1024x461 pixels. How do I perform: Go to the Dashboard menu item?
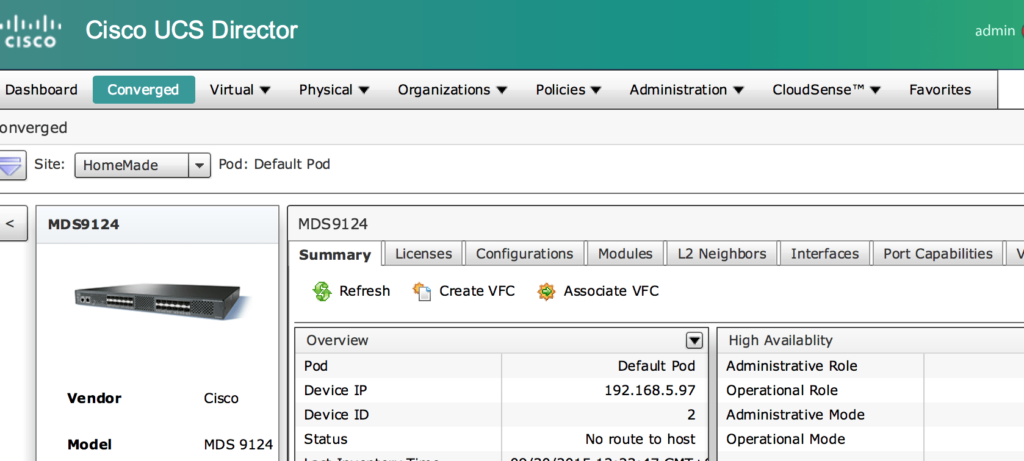click(x=41, y=89)
